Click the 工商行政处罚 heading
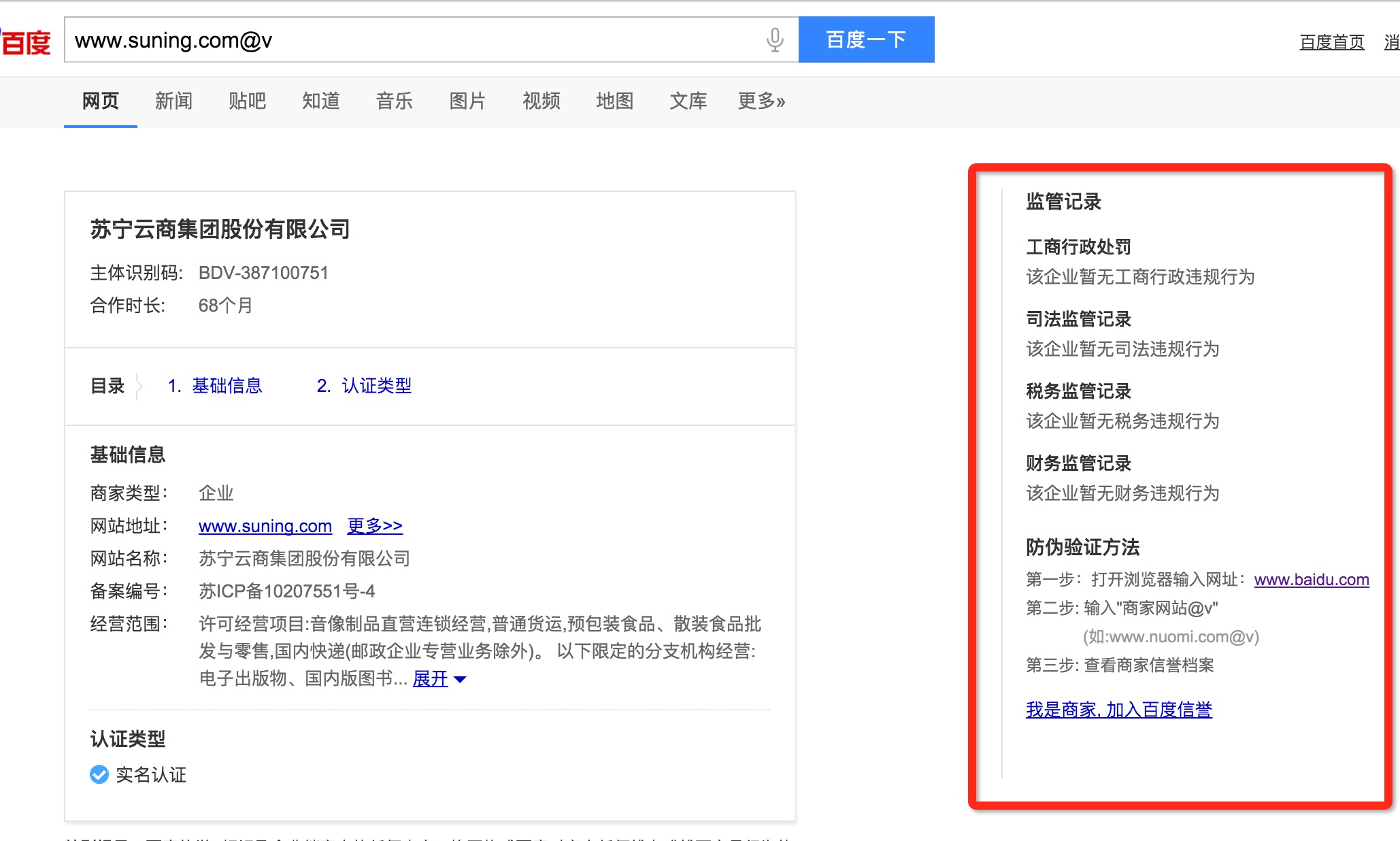1400x841 pixels. (x=1078, y=247)
